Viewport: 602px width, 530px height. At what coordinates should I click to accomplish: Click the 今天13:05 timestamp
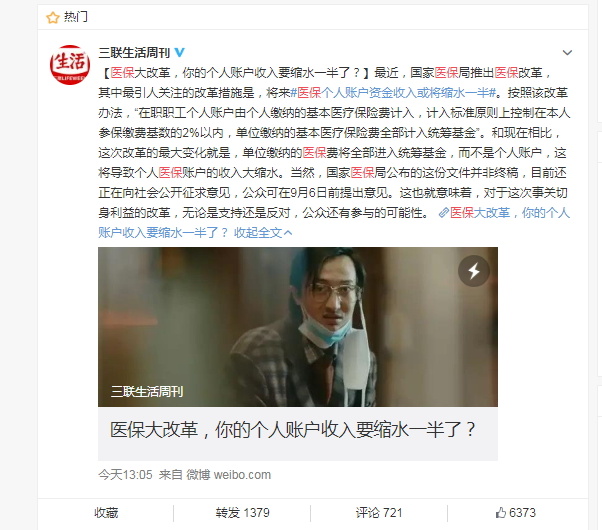click(125, 475)
